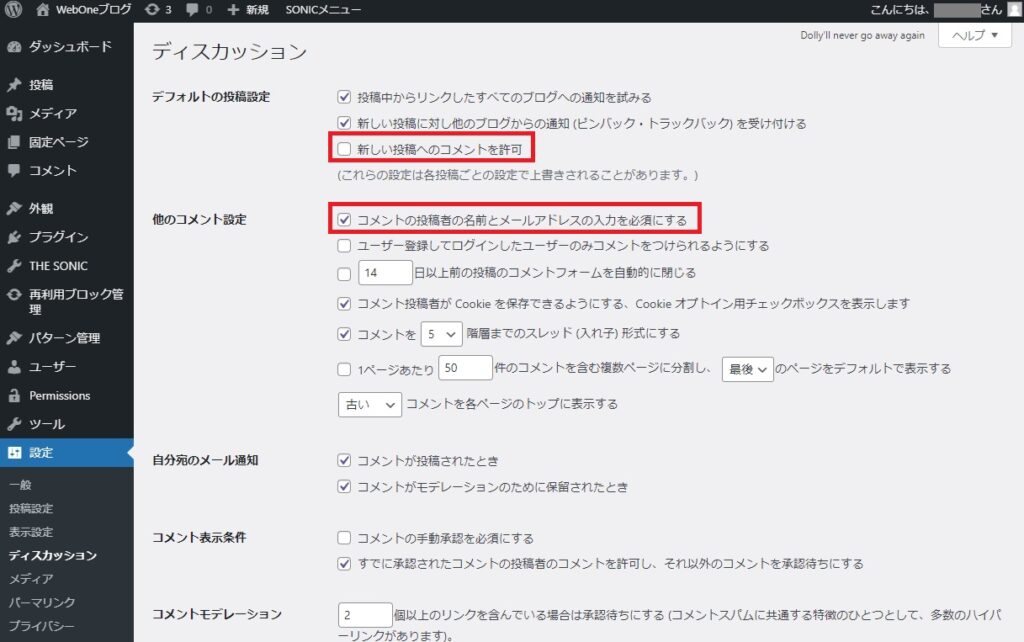
Task: Go to メディア settings submenu
Action: (x=31, y=579)
